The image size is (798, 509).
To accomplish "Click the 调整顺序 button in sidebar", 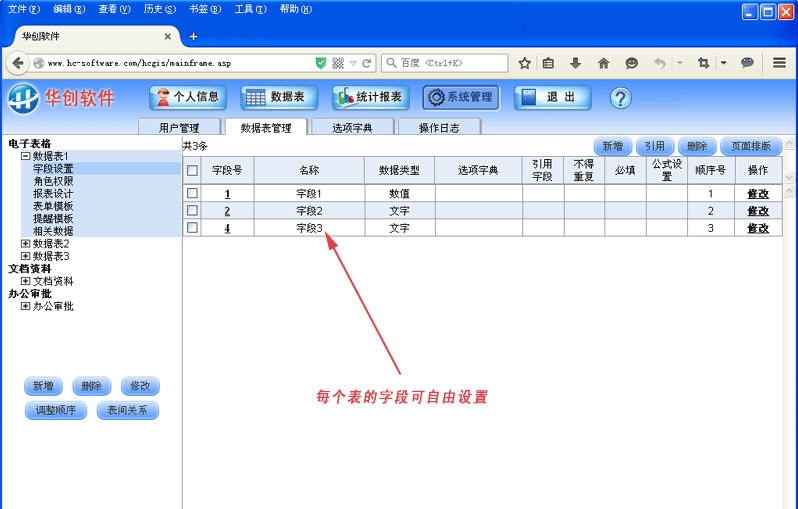I will (56, 410).
